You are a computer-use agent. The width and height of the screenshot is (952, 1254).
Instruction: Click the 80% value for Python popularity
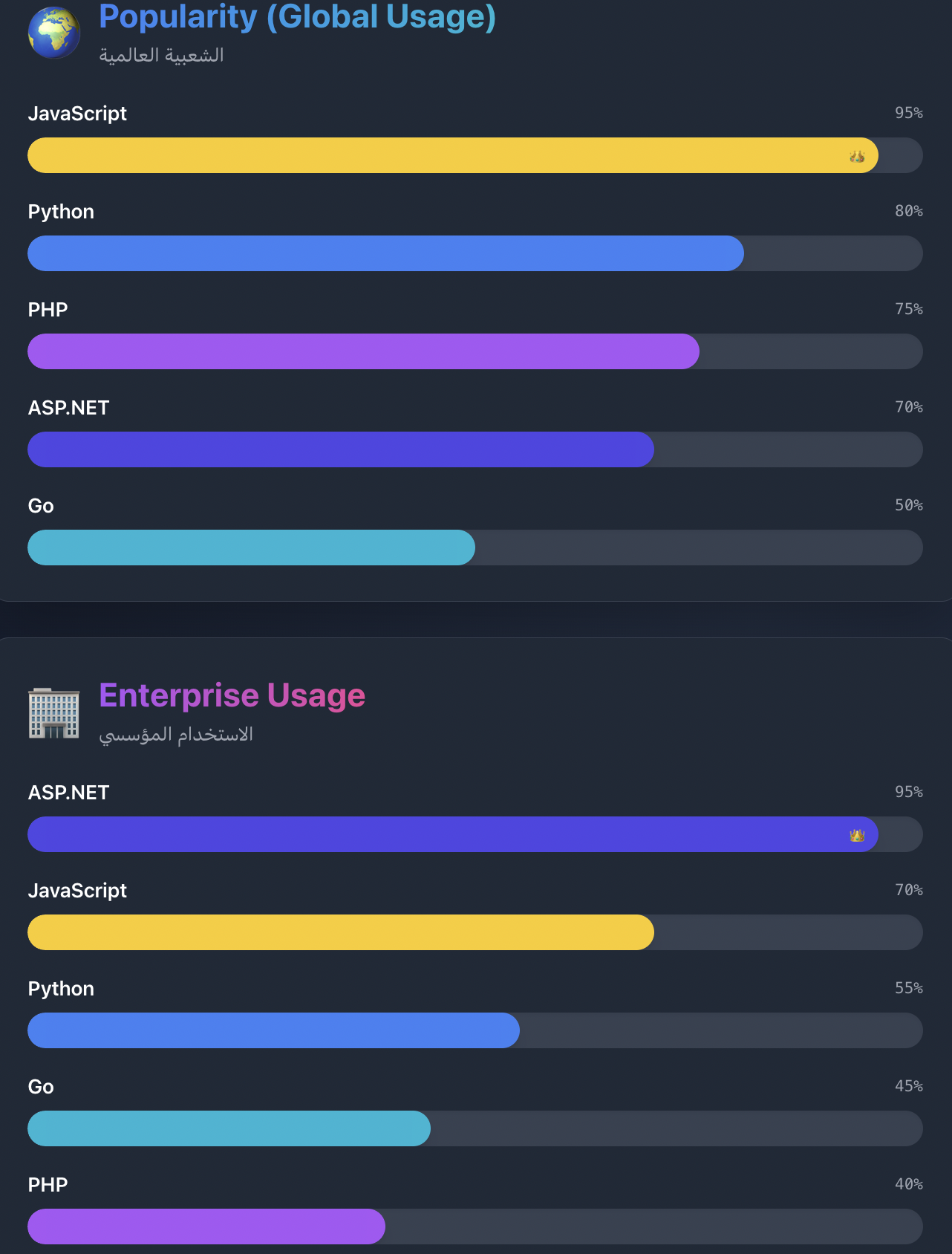coord(908,211)
